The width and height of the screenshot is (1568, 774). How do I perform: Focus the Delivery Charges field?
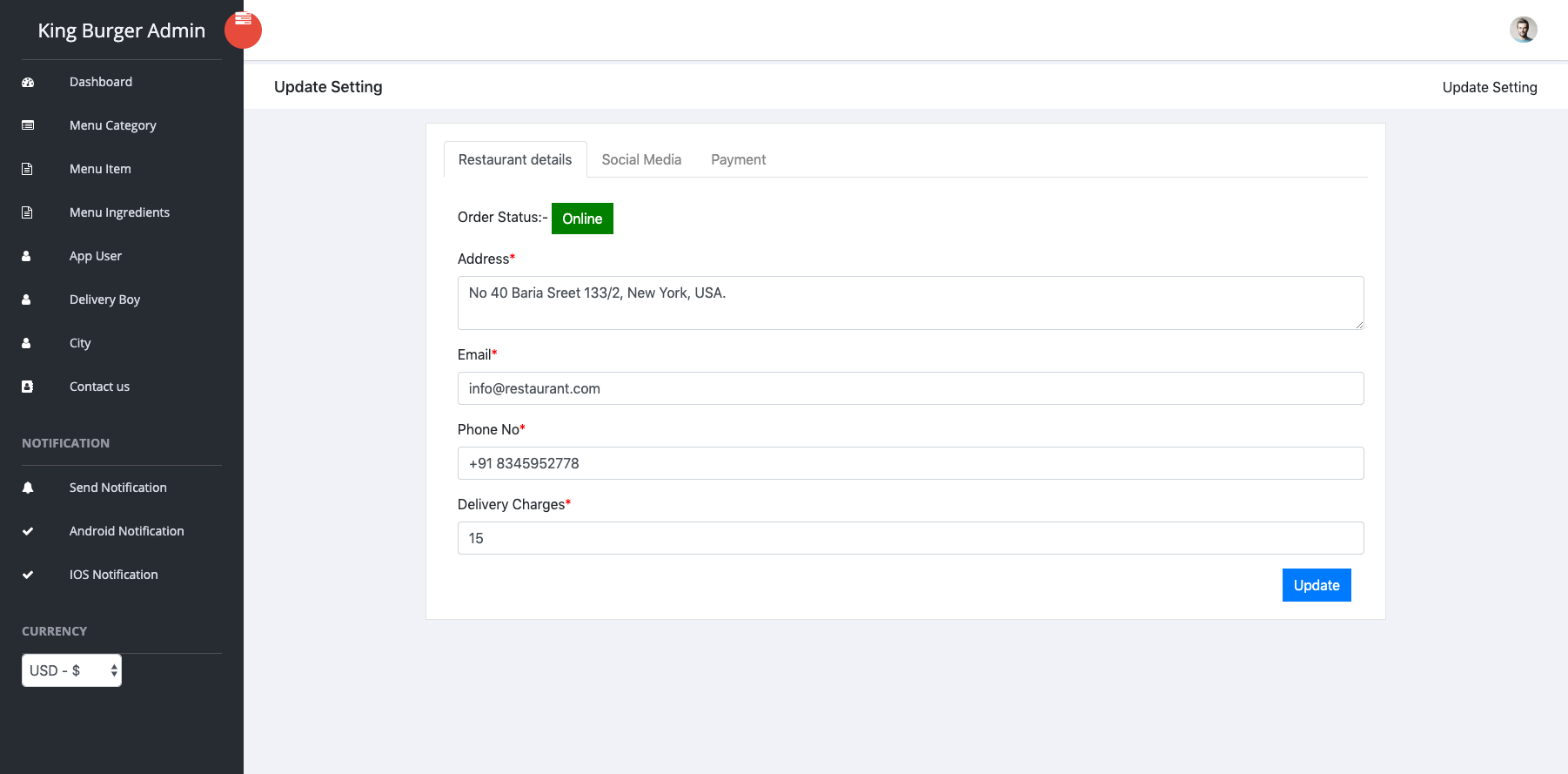[x=910, y=538]
